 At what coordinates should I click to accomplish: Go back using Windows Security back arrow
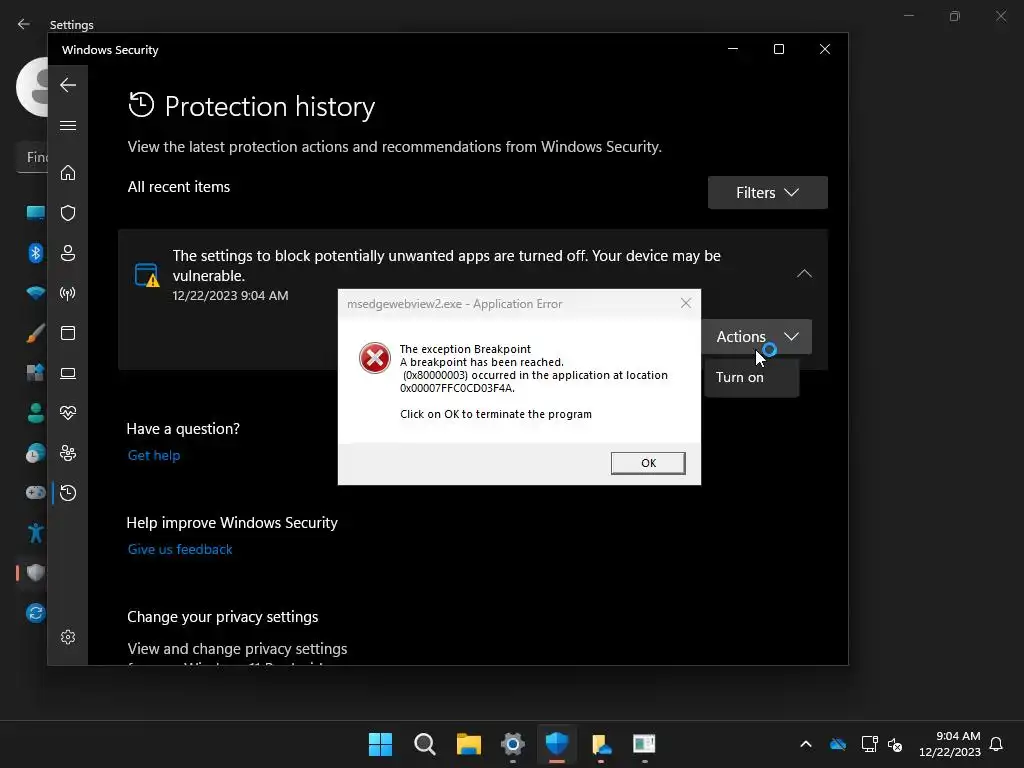[68, 85]
